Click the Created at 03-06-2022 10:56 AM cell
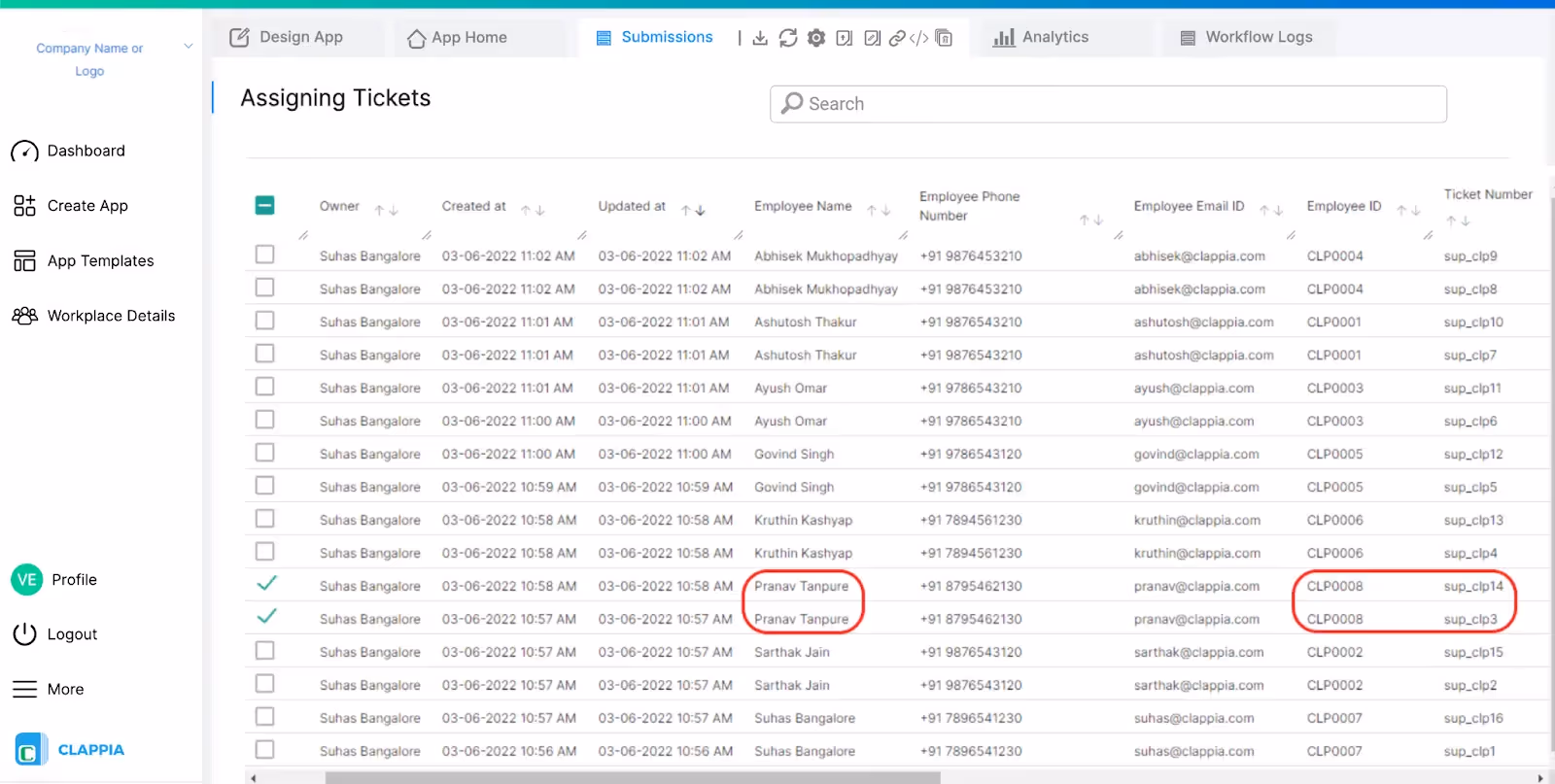Screen dimensions: 1555x784 point(509,752)
